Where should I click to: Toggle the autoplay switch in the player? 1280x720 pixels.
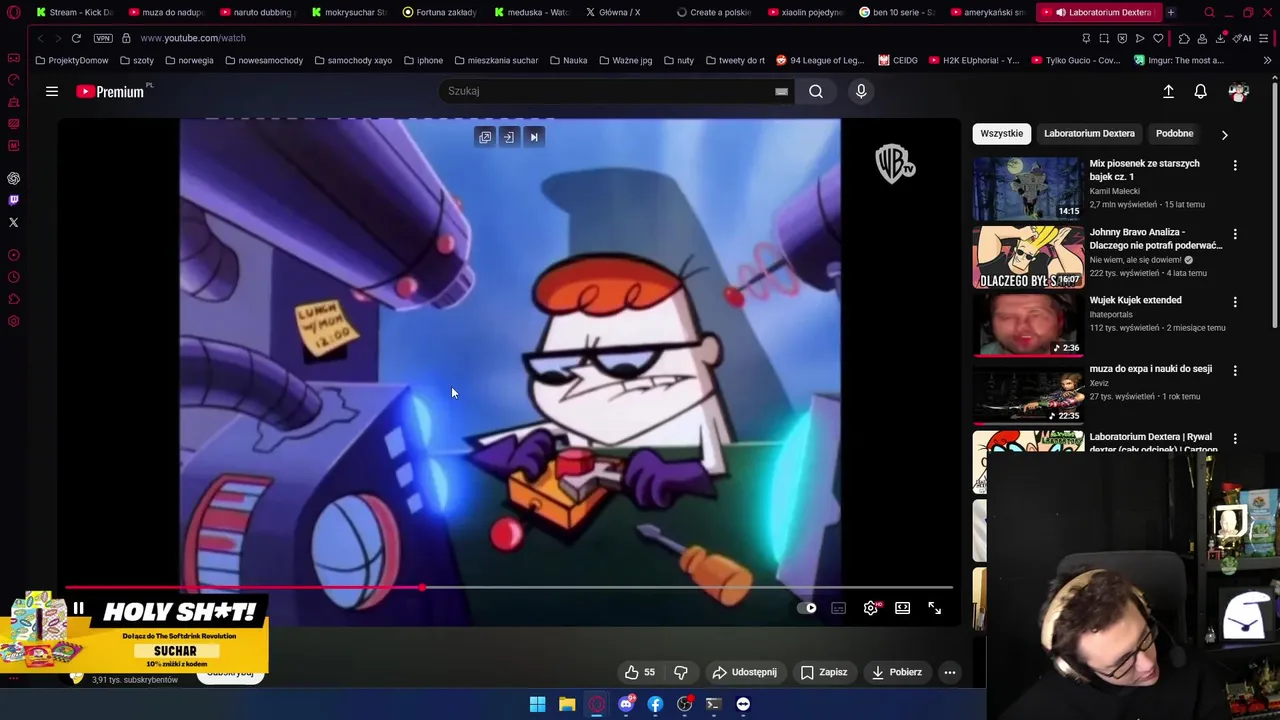point(806,608)
